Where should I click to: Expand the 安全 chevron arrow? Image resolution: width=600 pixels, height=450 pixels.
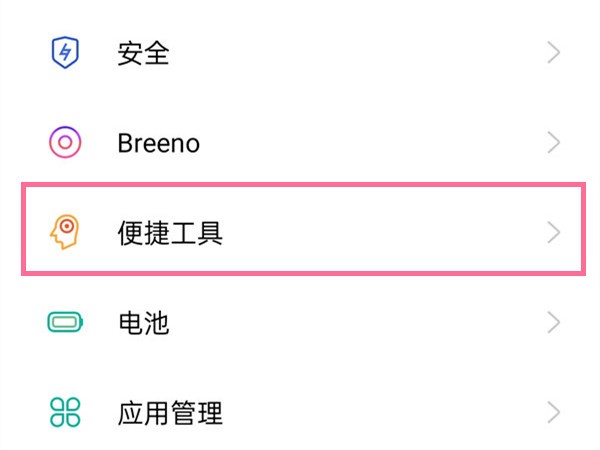(x=554, y=53)
